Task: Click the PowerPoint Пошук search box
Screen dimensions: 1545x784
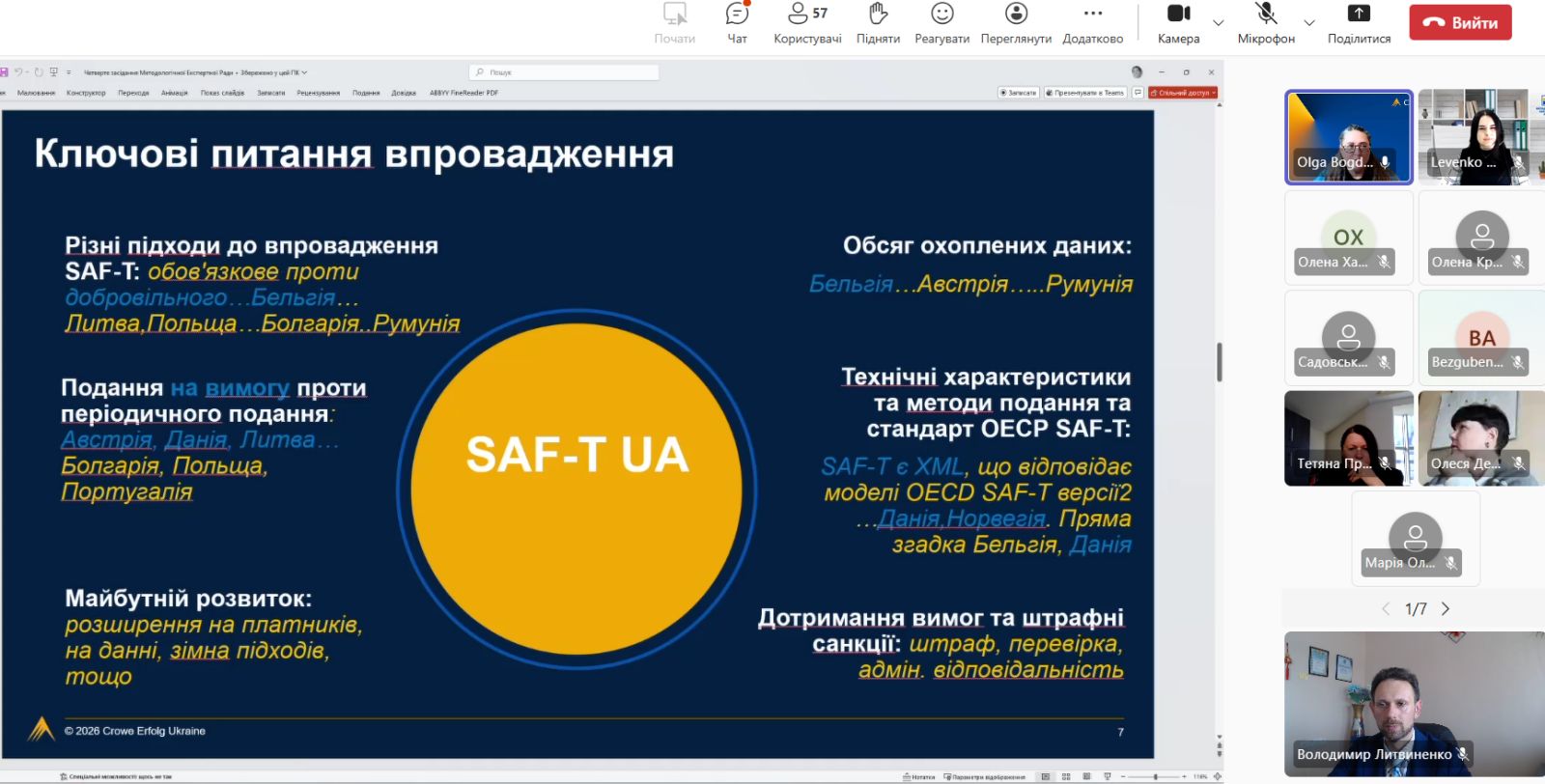Action: click(x=565, y=72)
